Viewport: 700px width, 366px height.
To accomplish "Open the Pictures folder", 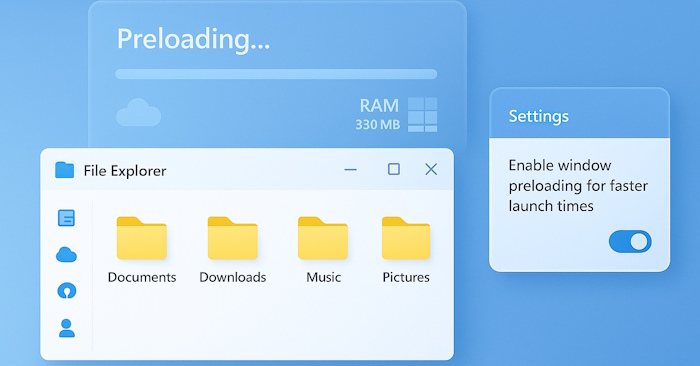I will (x=406, y=238).
